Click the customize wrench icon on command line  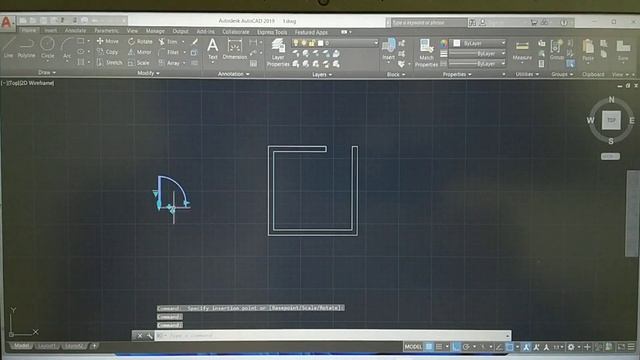point(149,336)
